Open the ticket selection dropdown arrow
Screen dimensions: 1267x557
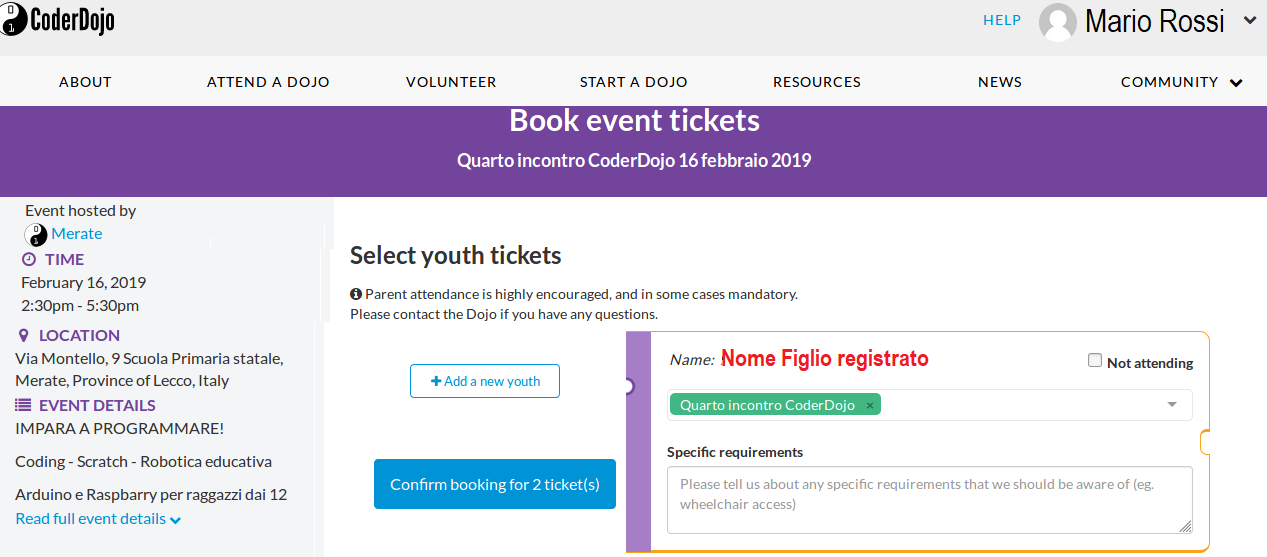coord(1172,405)
